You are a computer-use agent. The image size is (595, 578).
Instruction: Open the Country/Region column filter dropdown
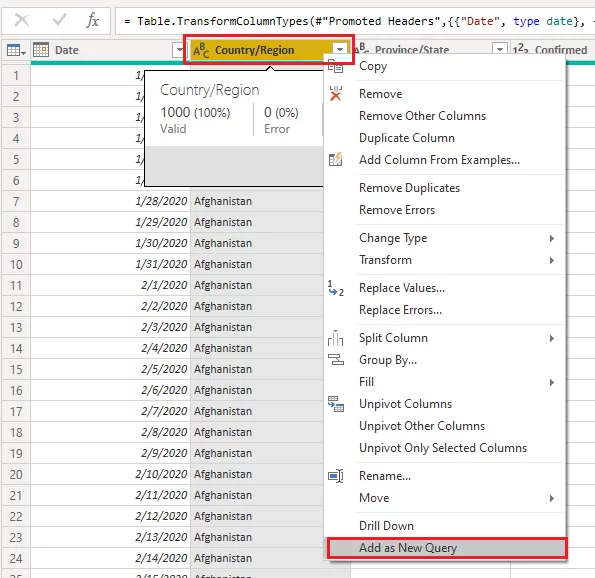[340, 49]
